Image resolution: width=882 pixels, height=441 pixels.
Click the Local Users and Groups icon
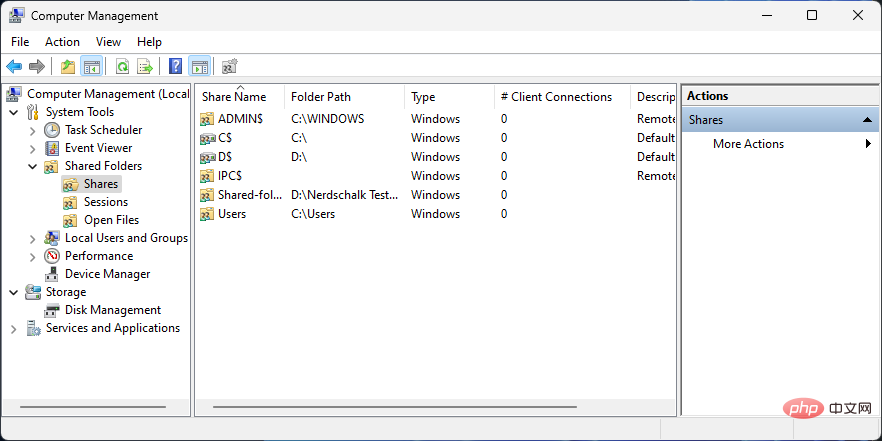coord(52,238)
